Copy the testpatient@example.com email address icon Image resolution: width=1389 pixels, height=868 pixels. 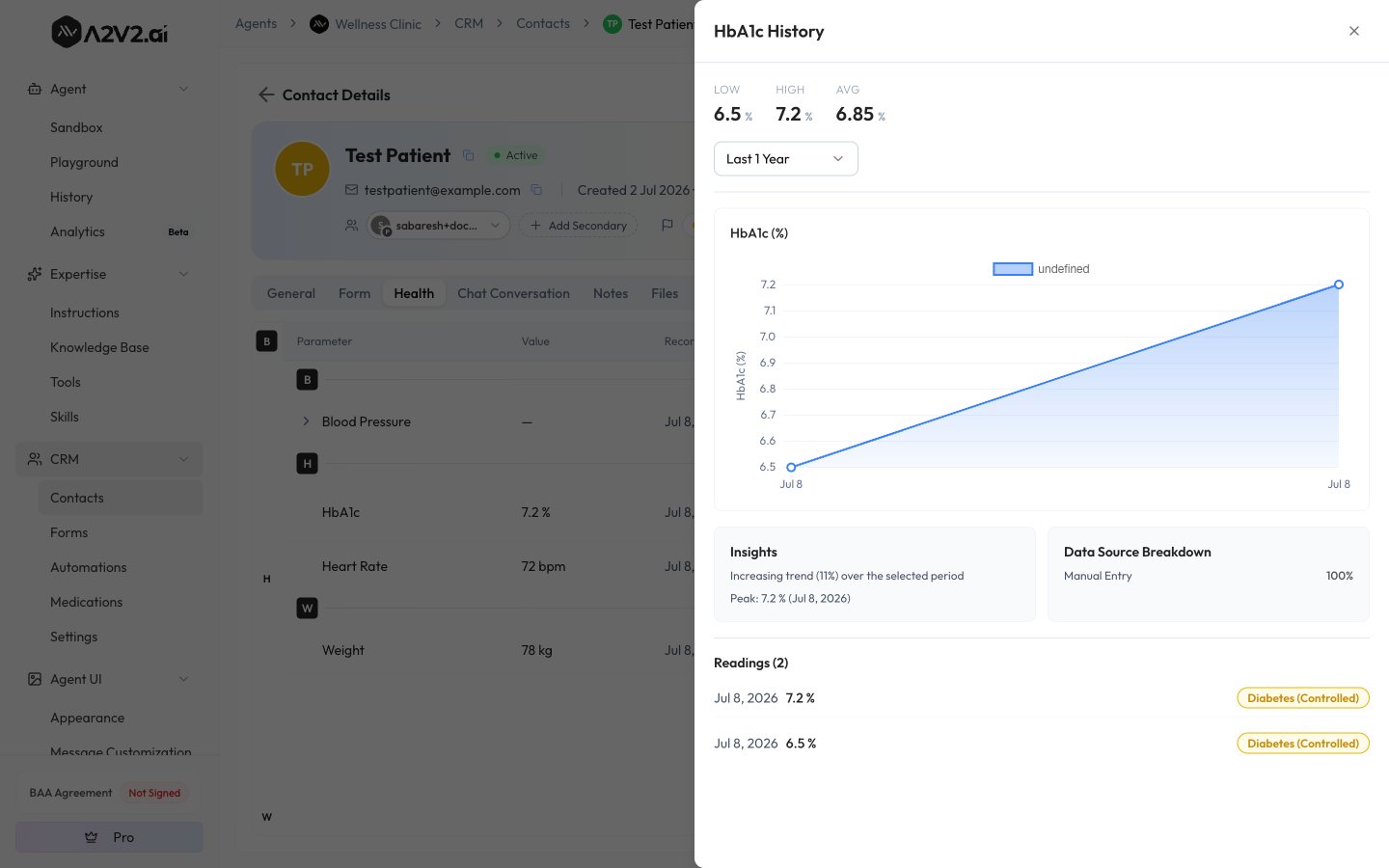[x=536, y=190]
